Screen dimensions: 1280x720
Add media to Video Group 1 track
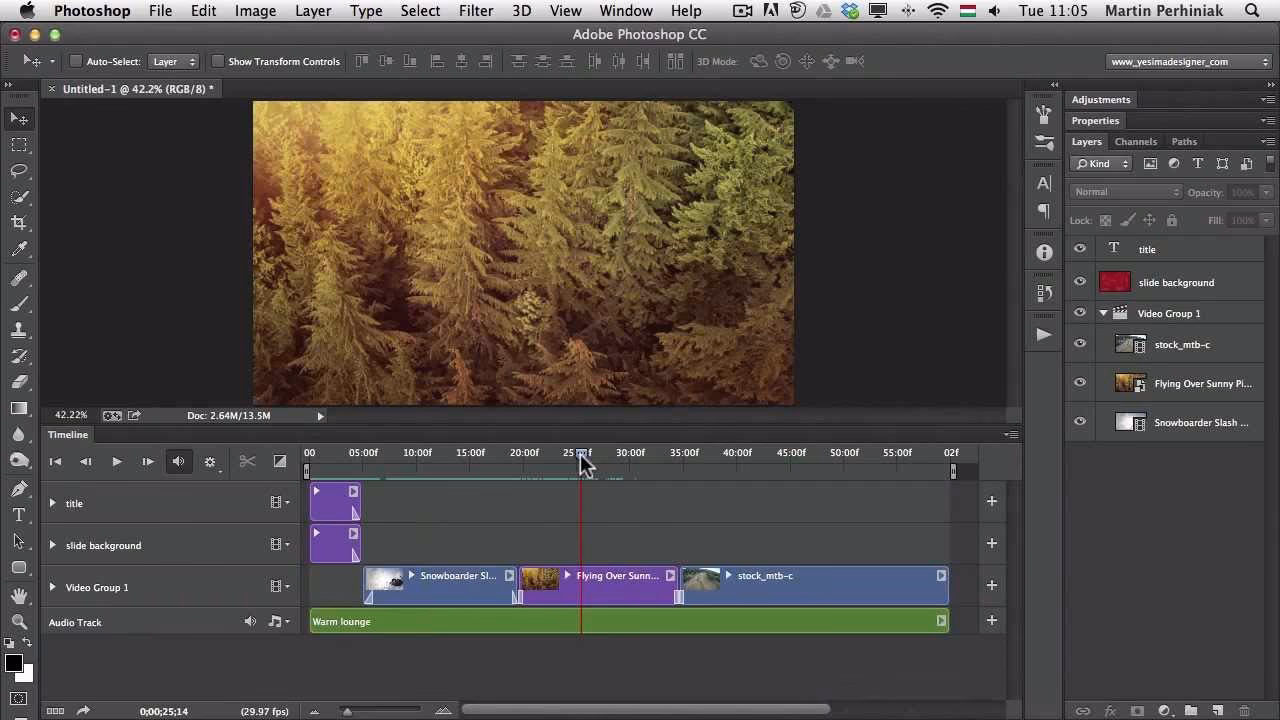(991, 585)
